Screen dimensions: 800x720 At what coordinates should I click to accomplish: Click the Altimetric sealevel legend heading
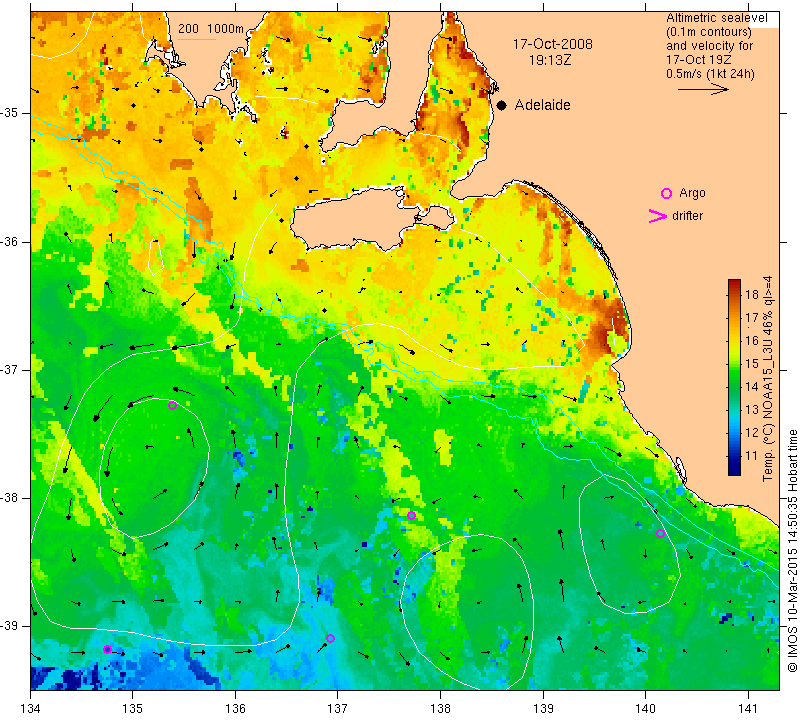(716, 18)
